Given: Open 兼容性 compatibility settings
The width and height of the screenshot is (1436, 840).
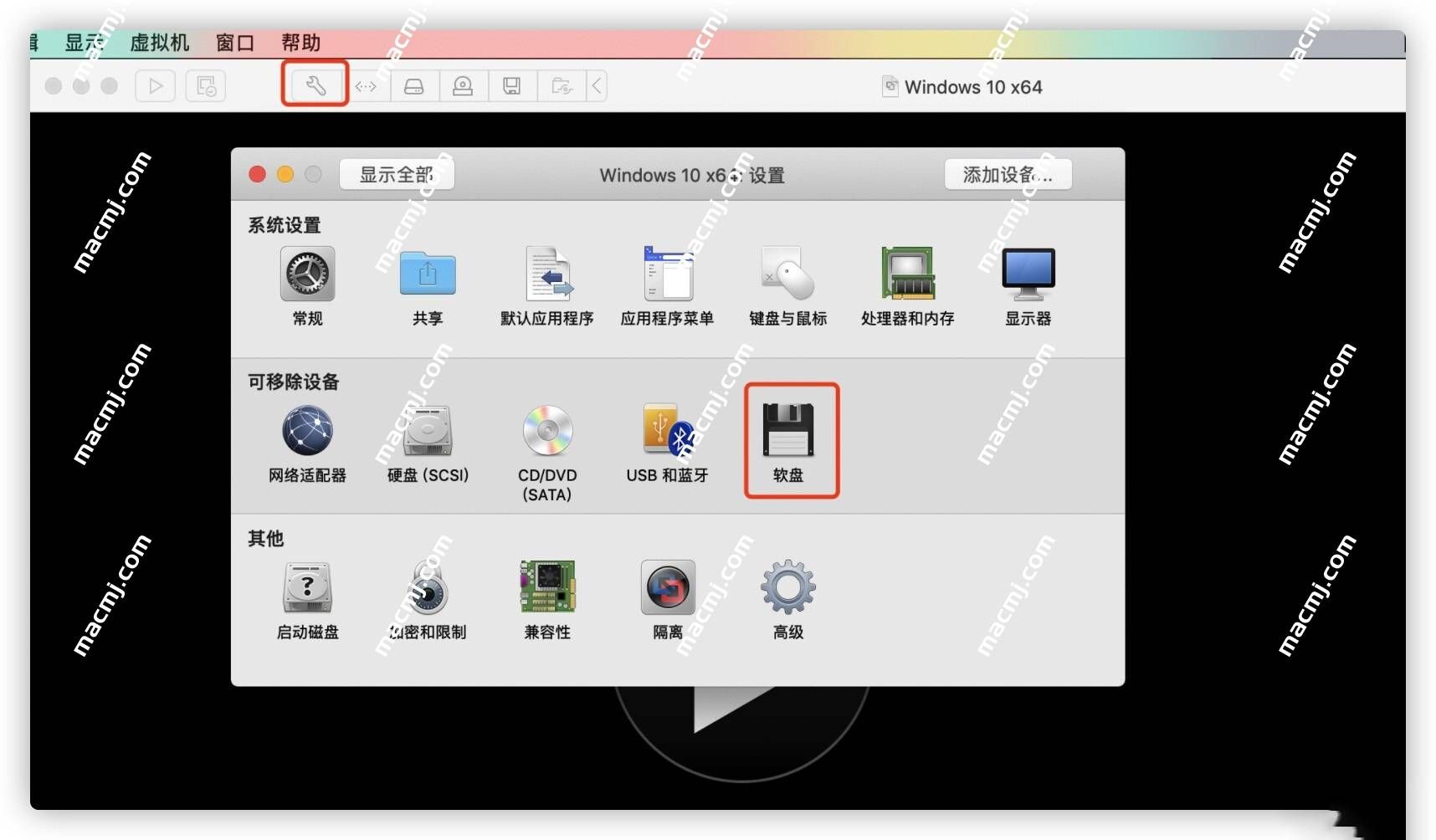Looking at the screenshot, I should click(x=547, y=600).
